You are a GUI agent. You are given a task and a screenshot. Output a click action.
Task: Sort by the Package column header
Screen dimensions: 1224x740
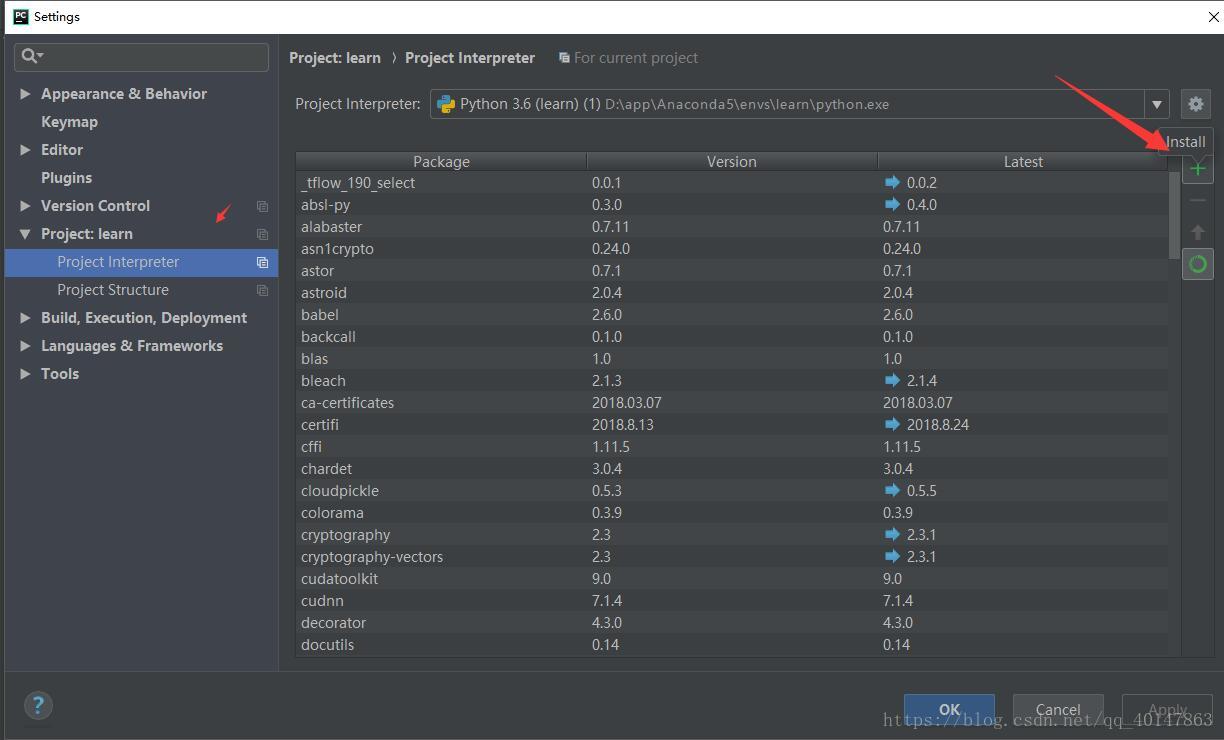coord(441,161)
